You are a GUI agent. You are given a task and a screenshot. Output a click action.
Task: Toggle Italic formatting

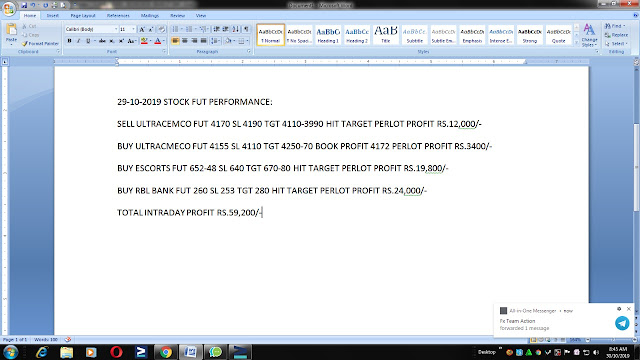click(x=78, y=41)
